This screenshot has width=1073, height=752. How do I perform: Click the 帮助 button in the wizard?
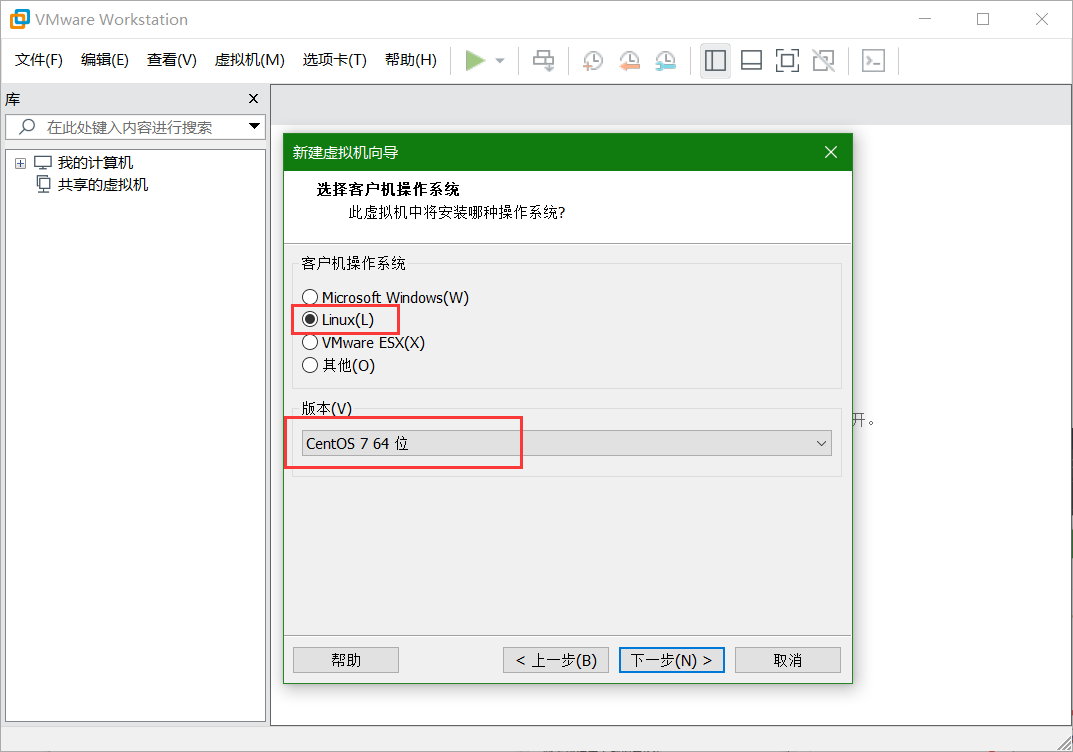tap(346, 660)
